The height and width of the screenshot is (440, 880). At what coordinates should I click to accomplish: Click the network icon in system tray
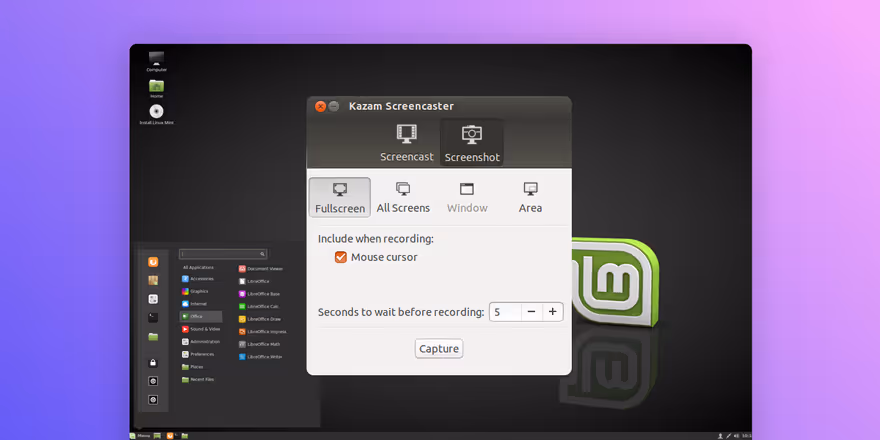click(x=728, y=436)
